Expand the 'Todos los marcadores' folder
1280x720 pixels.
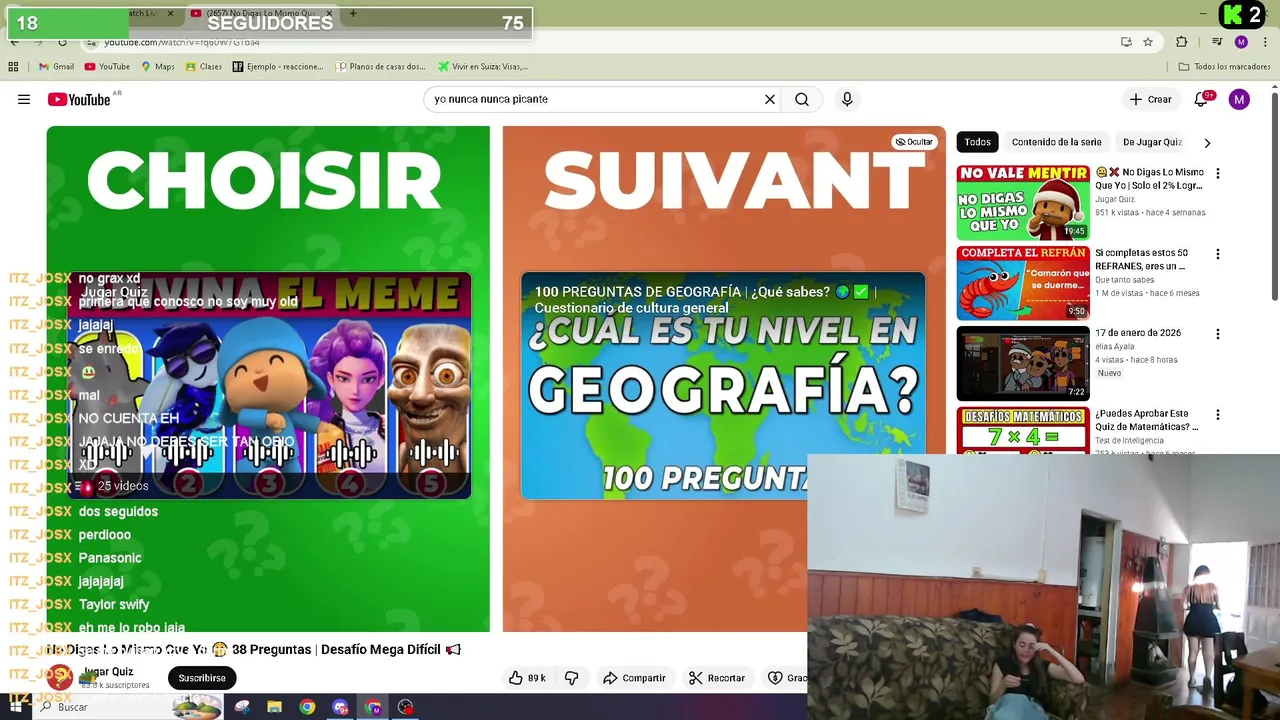click(x=1224, y=67)
